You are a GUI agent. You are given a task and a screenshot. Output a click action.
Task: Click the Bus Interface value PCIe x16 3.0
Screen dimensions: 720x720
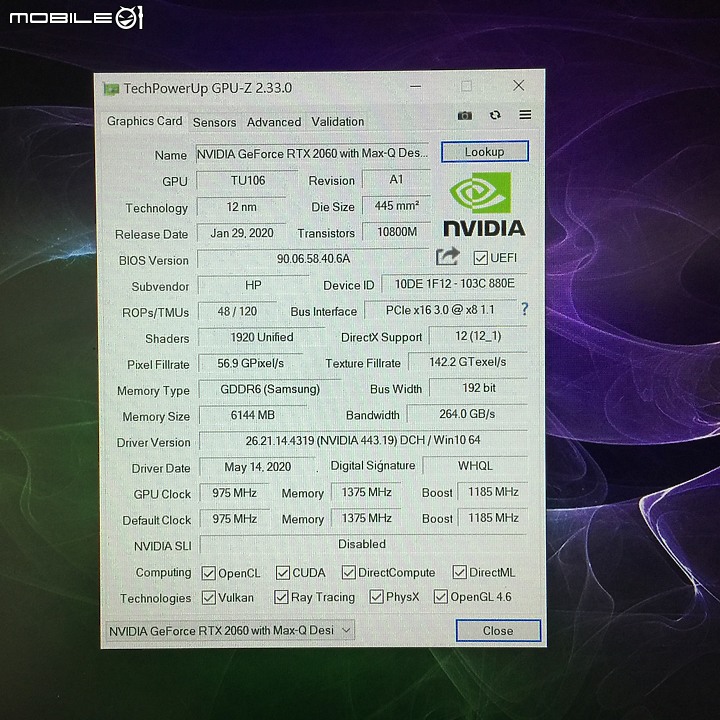440,309
